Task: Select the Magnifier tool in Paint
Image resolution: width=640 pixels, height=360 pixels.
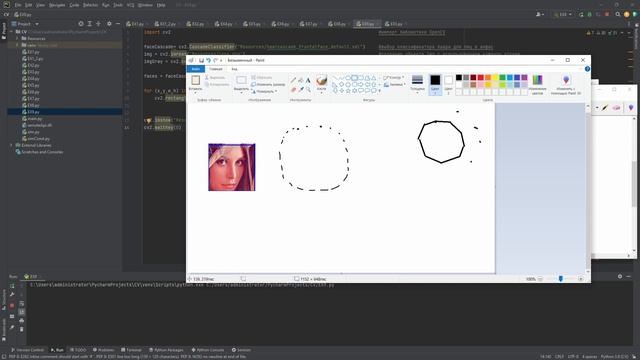Action: tap(308, 89)
